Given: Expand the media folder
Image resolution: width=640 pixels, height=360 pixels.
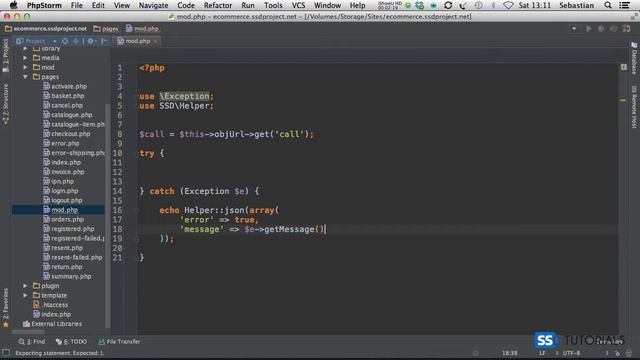Looking at the screenshot, I should tap(25, 58).
